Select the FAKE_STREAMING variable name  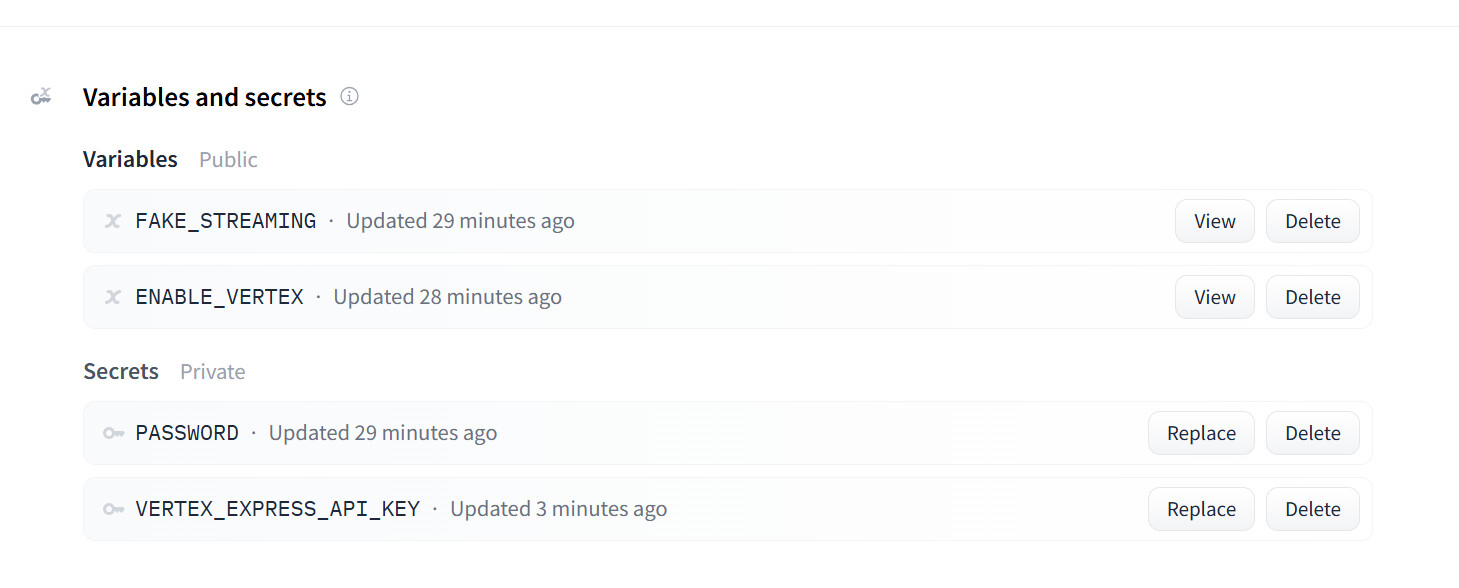[x=226, y=221]
